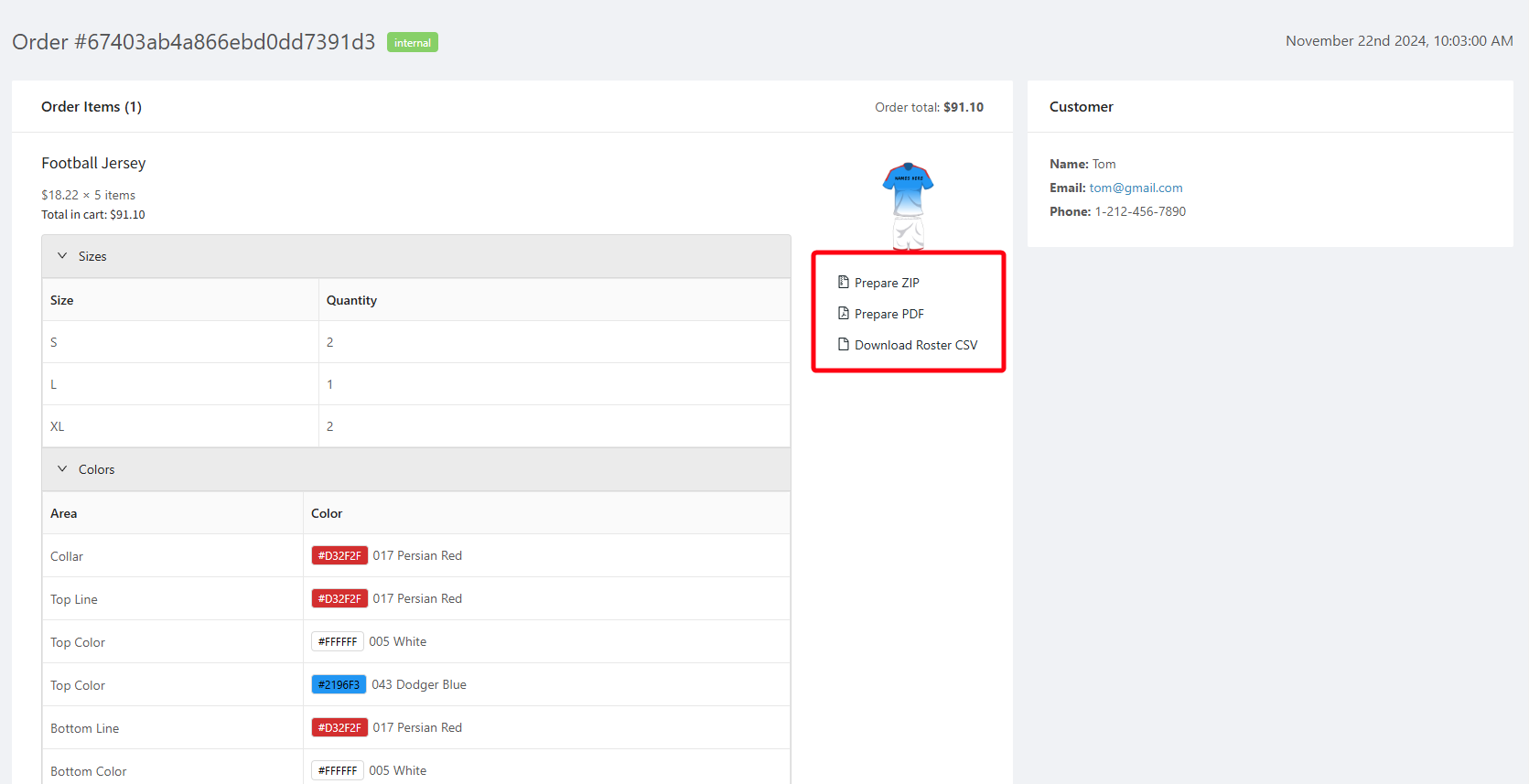The width and height of the screenshot is (1529, 784).
Task: Click the Quantity column header
Action: coord(351,300)
